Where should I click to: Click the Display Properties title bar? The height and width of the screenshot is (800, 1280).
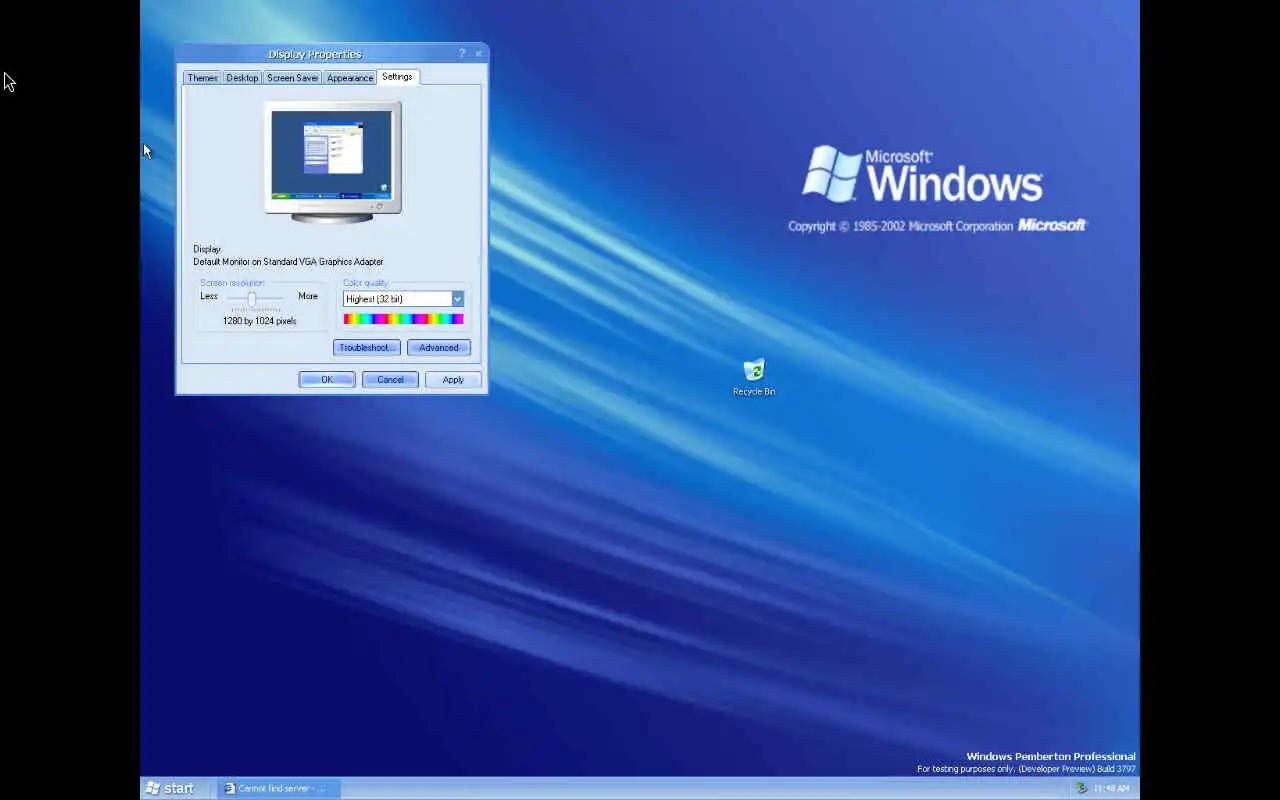(315, 54)
